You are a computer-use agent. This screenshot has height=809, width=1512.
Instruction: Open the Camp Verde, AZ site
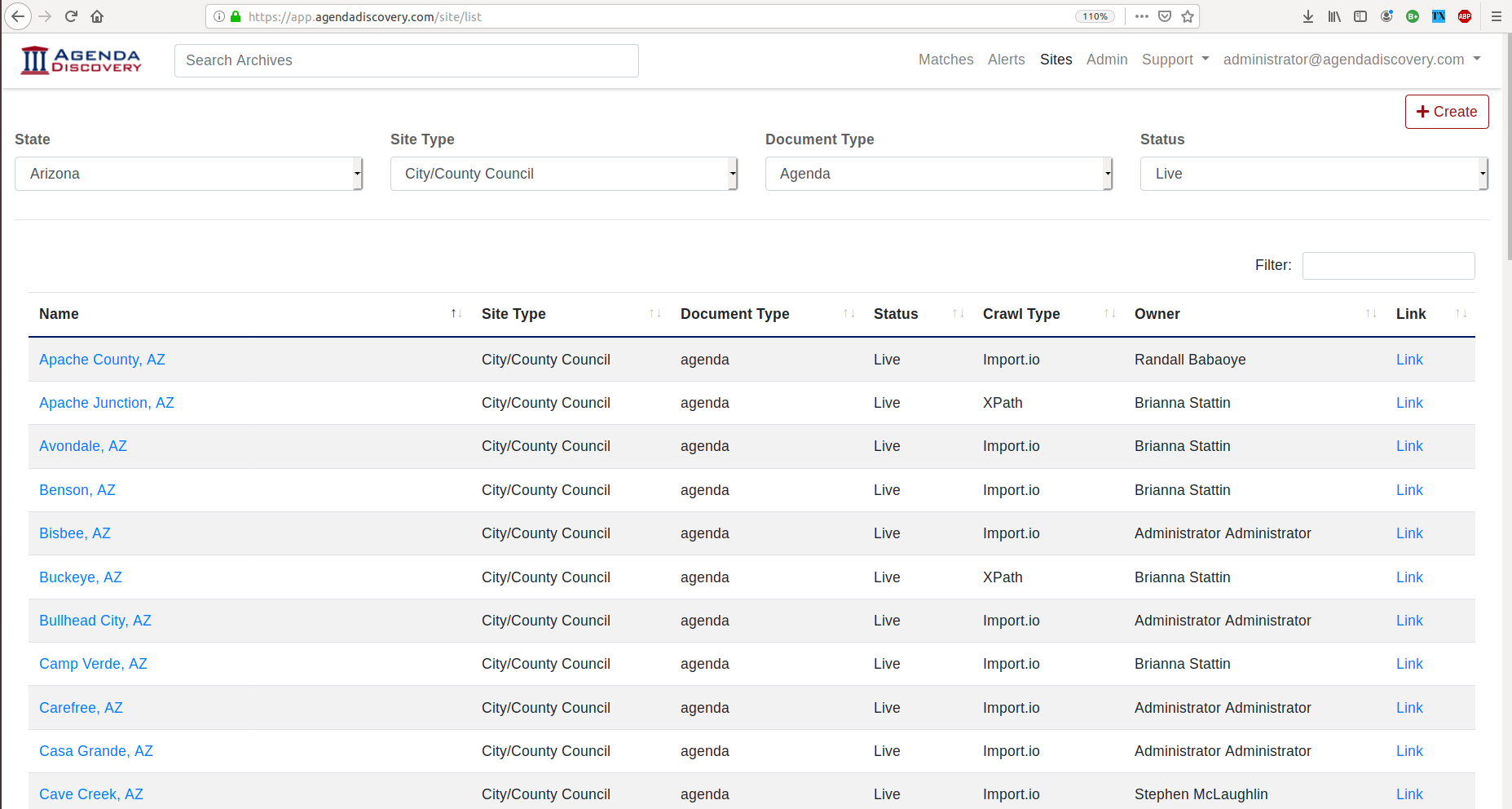pyautogui.click(x=93, y=664)
